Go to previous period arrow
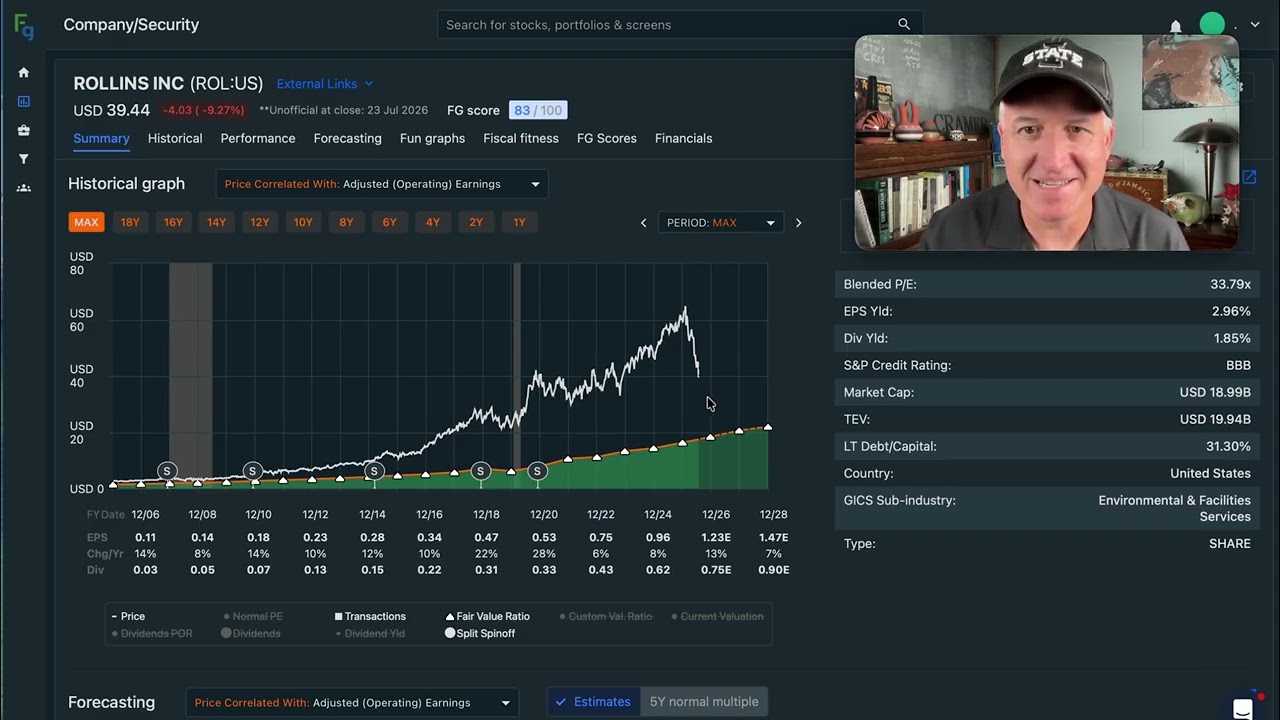The height and width of the screenshot is (720, 1280). pos(643,223)
